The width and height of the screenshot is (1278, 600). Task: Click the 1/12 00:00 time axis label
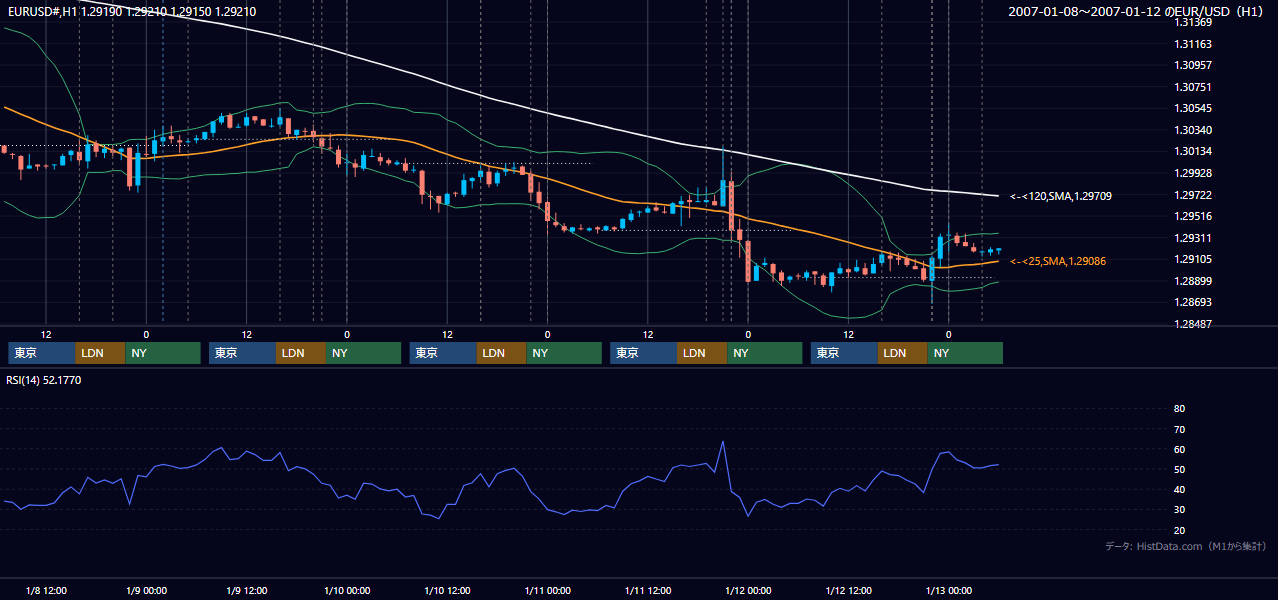tap(748, 591)
